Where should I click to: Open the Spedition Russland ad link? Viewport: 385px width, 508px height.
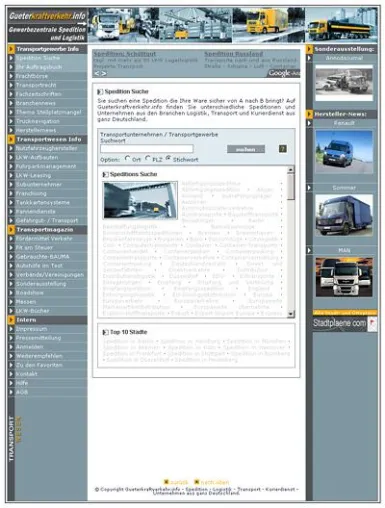click(x=233, y=54)
